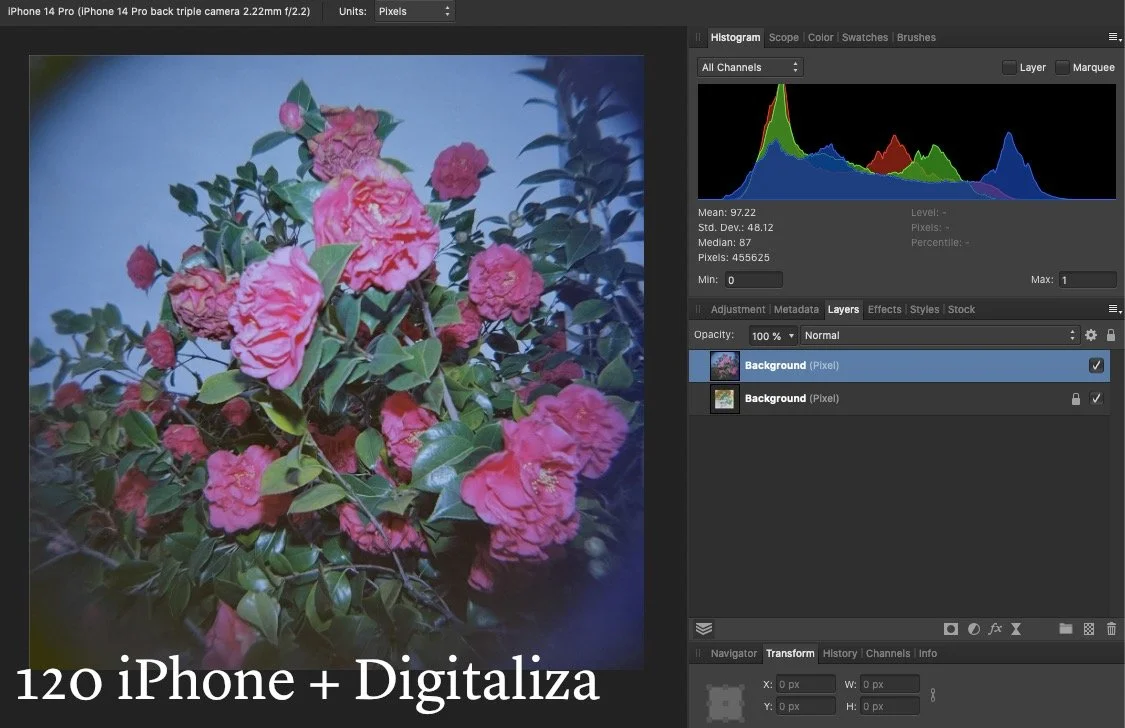Image resolution: width=1125 pixels, height=728 pixels.
Task: Click the histogram graph display
Action: click(907, 142)
